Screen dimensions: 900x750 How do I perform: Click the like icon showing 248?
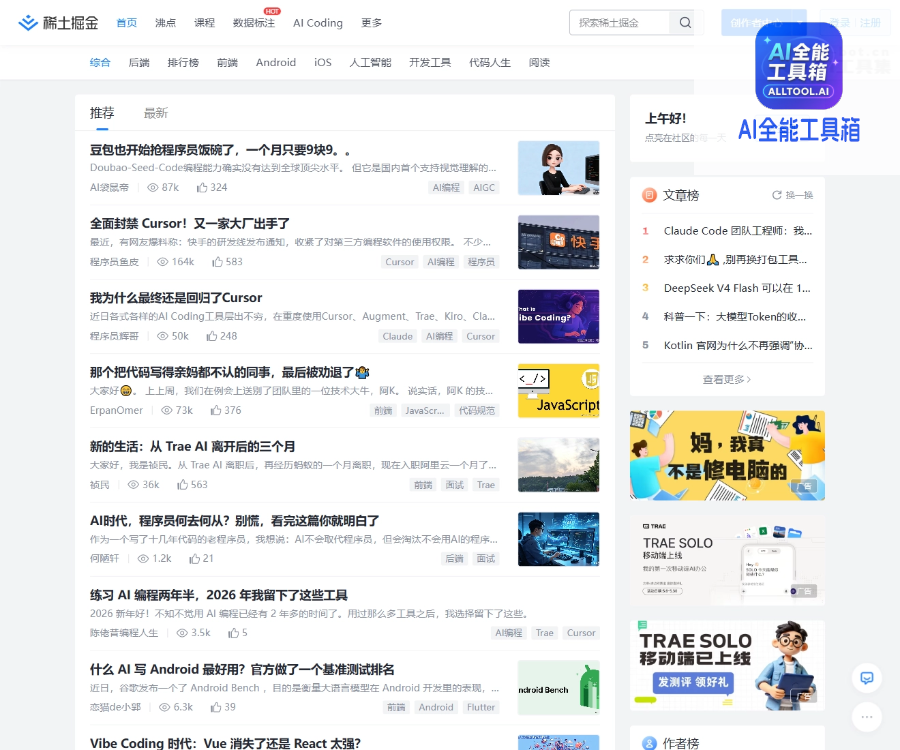[212, 336]
